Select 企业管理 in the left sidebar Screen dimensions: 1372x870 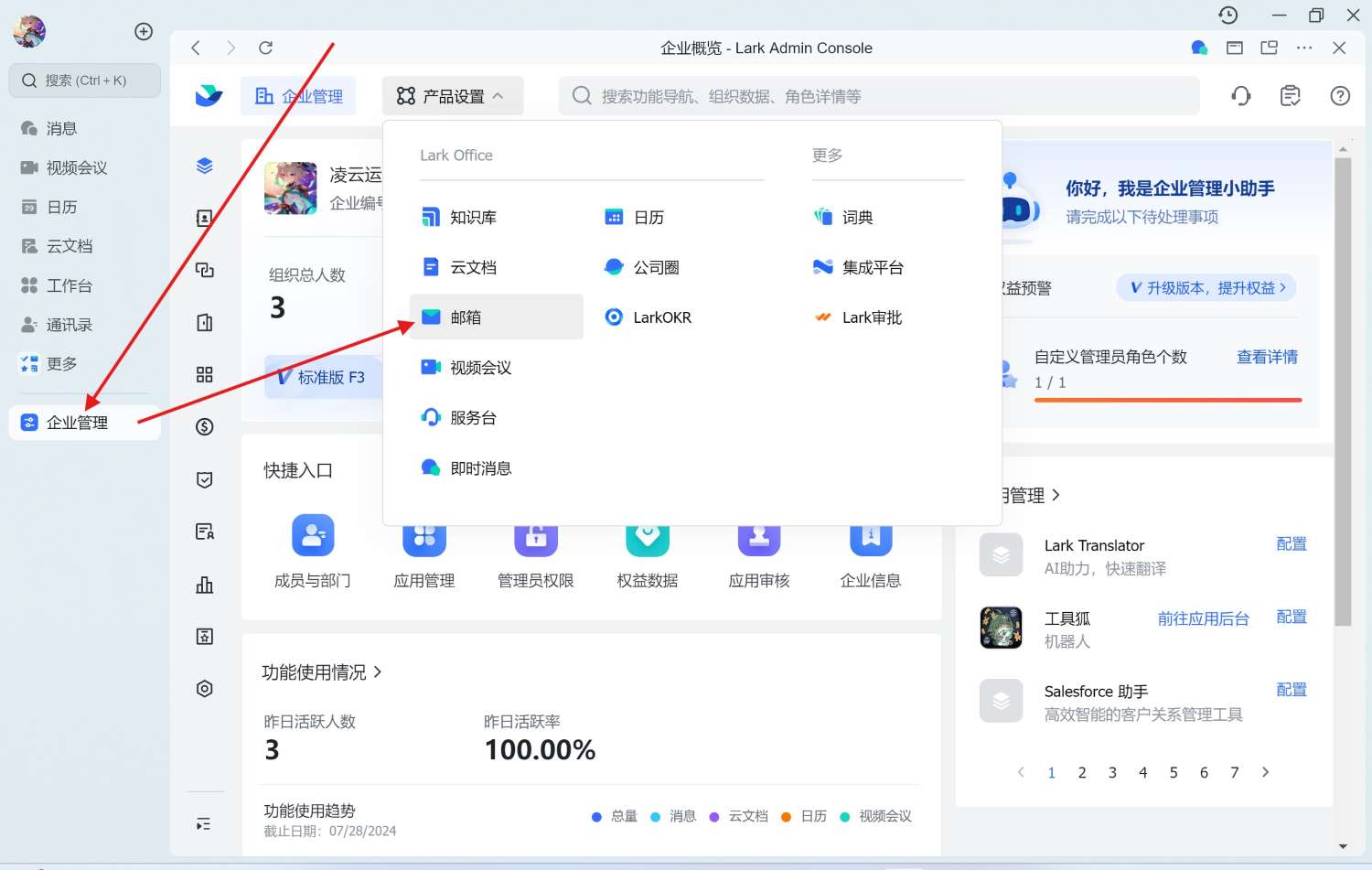coord(84,423)
